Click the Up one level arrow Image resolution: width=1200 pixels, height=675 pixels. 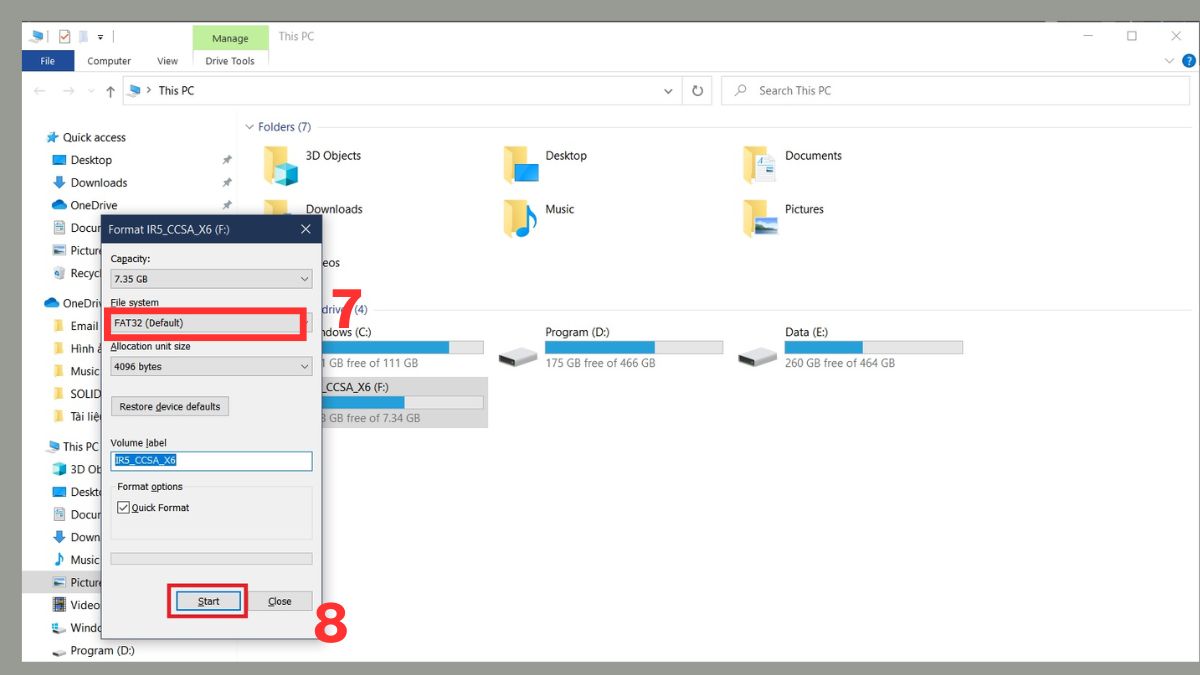tap(110, 90)
